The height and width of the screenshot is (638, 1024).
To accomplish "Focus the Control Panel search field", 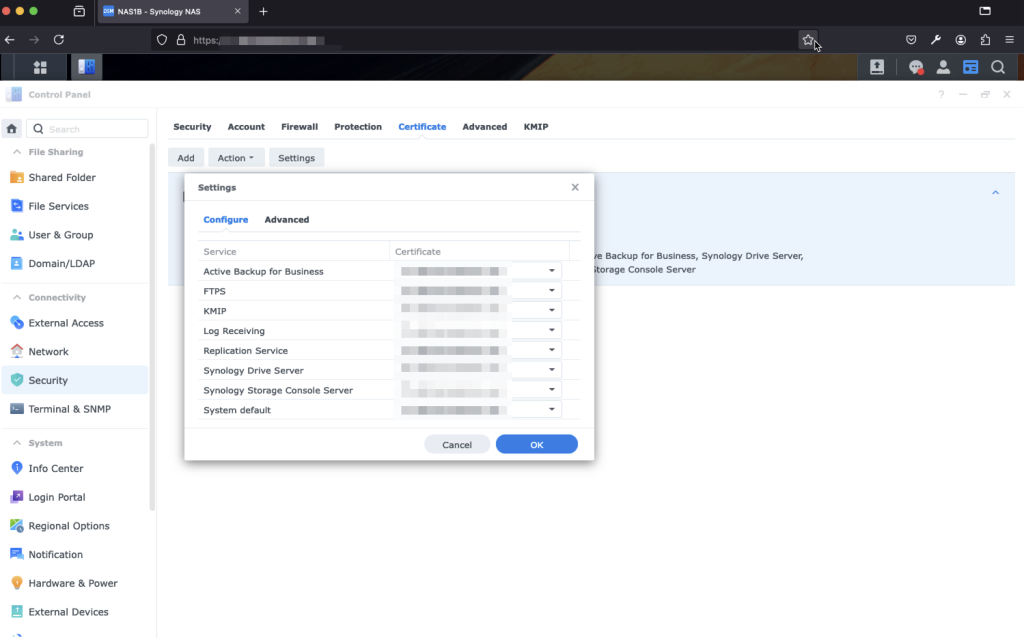I will point(88,129).
